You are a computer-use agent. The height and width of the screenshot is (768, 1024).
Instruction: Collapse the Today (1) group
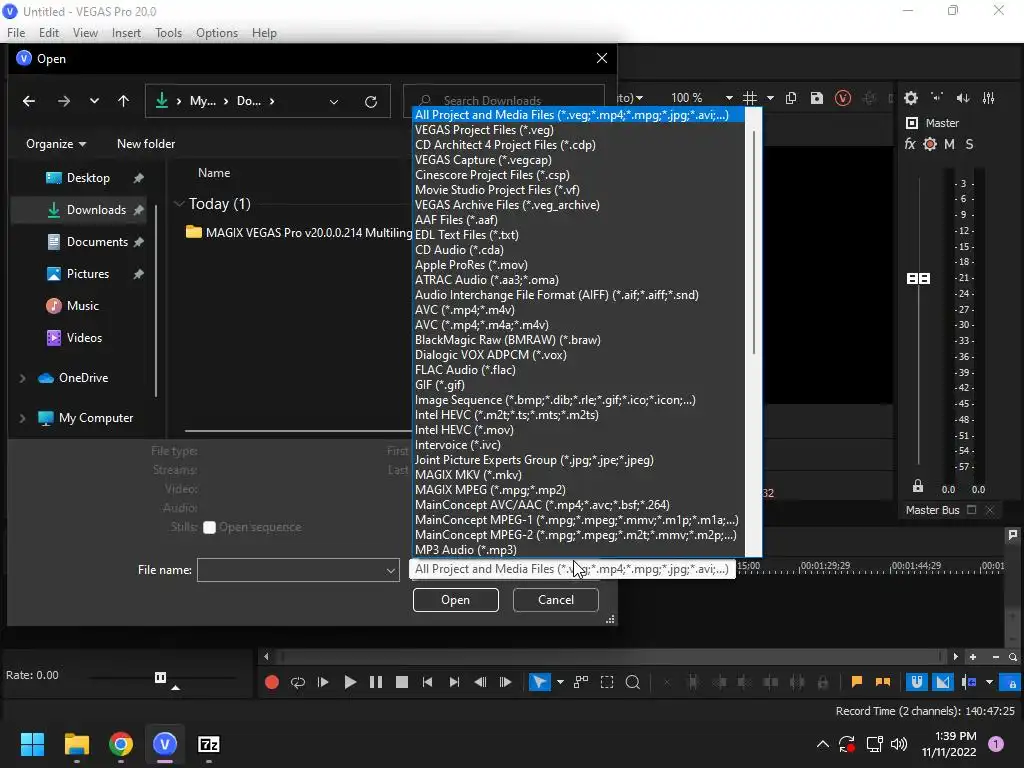[179, 204]
